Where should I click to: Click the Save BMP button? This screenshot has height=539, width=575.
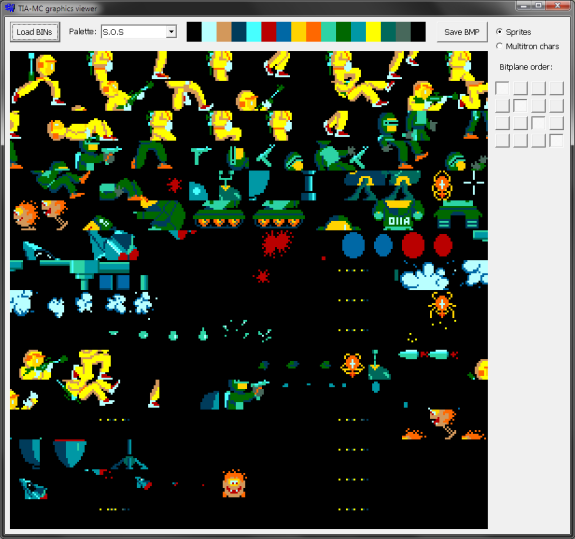pos(462,32)
